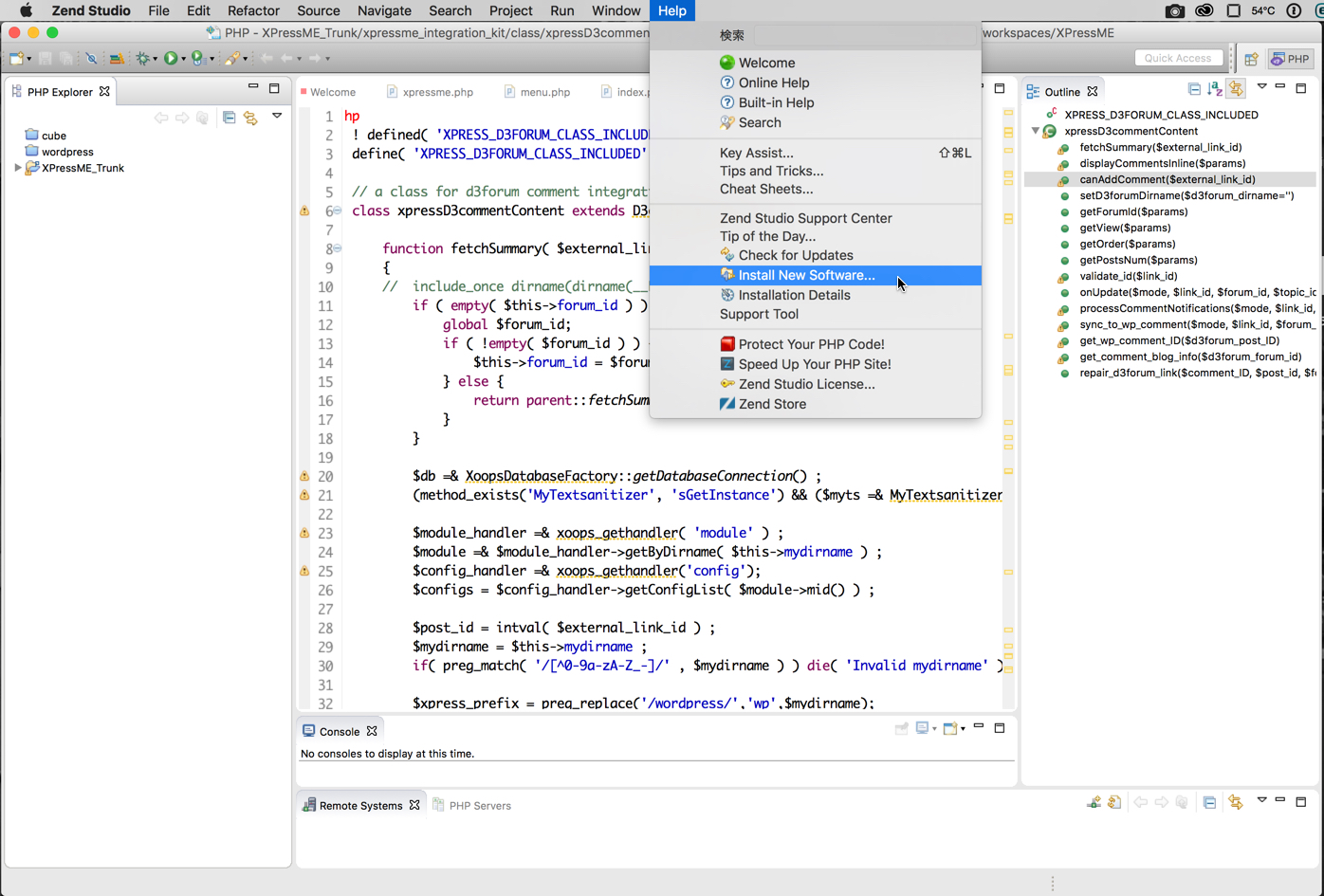Collapse all in Remote Systems
The width and height of the screenshot is (1324, 896).
click(x=1209, y=802)
